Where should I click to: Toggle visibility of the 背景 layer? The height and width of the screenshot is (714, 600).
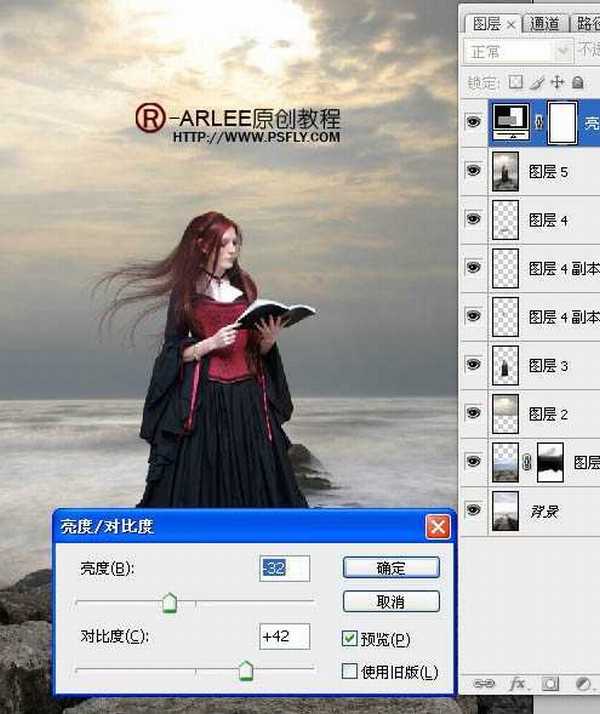coord(474,511)
